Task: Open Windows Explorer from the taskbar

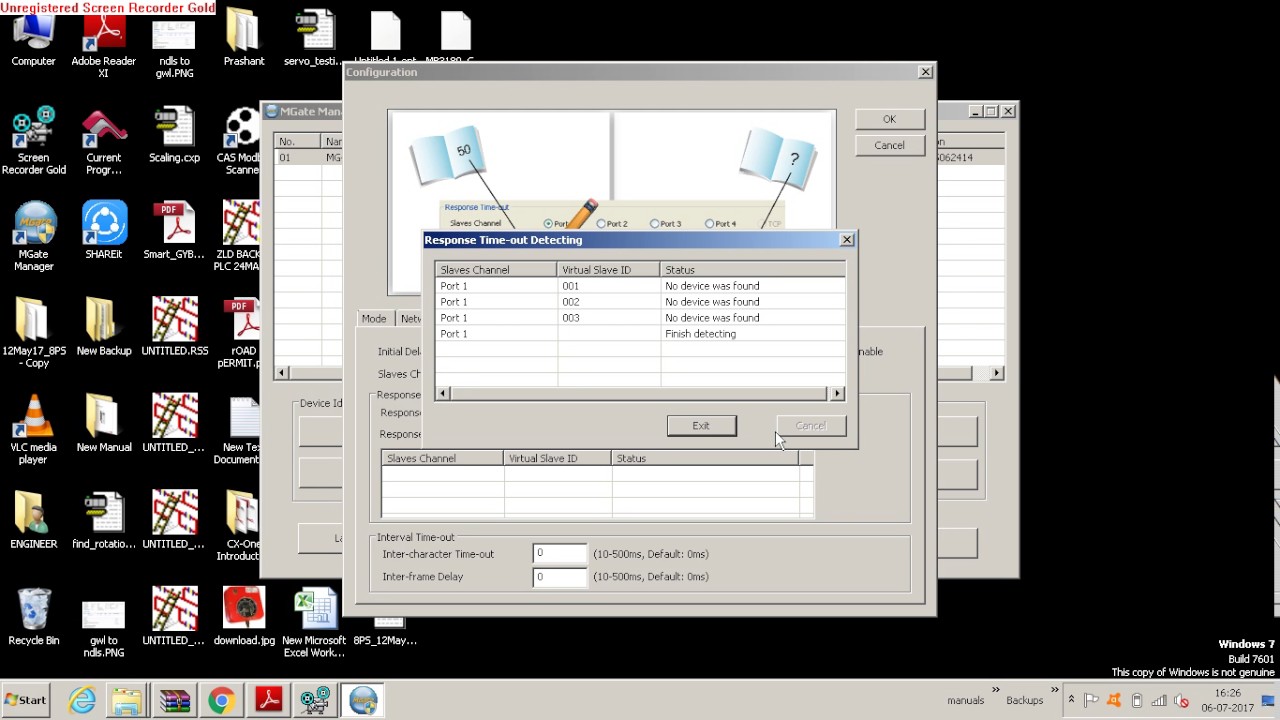Action: tap(127, 700)
